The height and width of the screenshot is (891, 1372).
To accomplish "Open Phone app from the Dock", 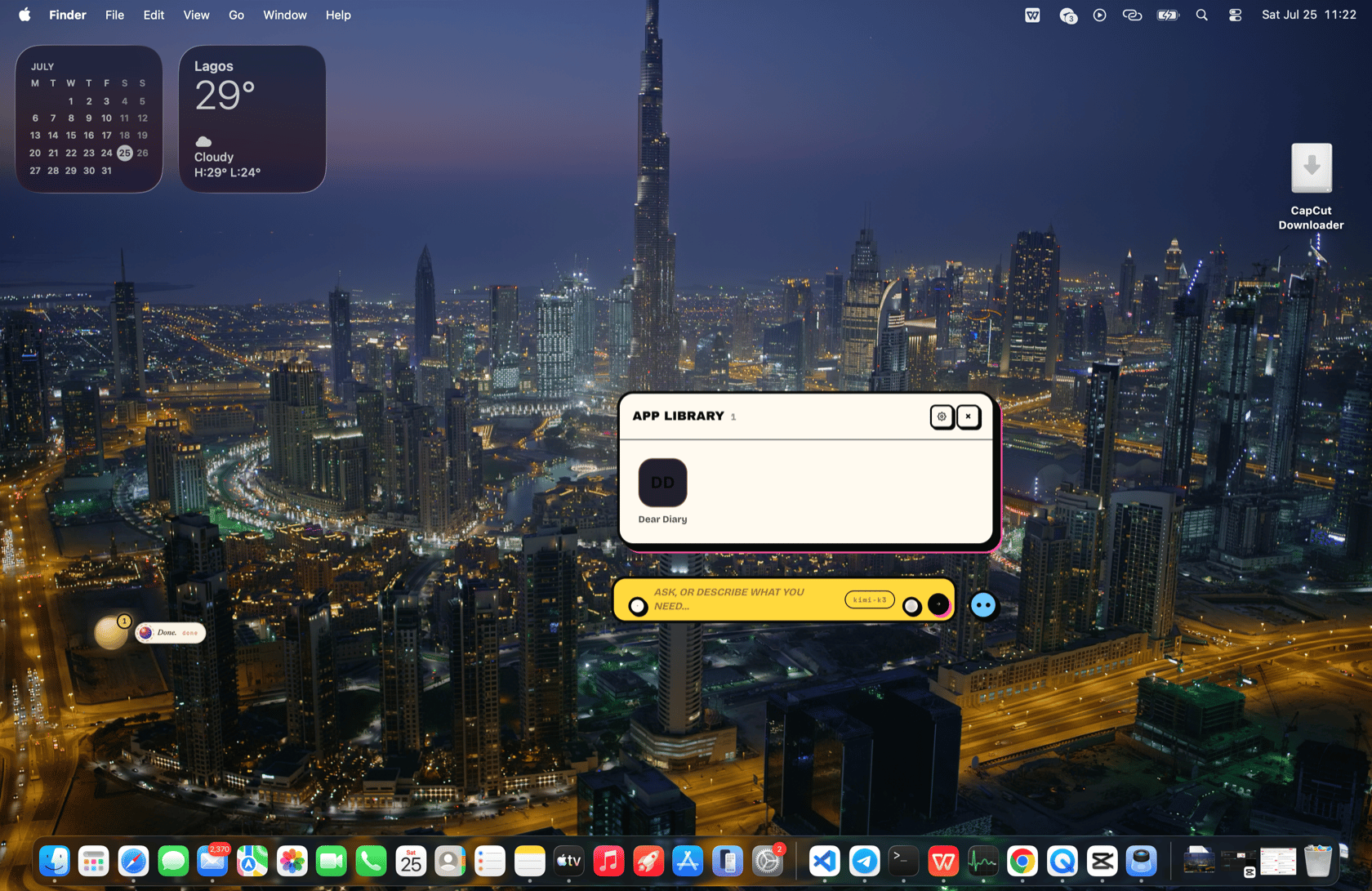I will (x=371, y=861).
